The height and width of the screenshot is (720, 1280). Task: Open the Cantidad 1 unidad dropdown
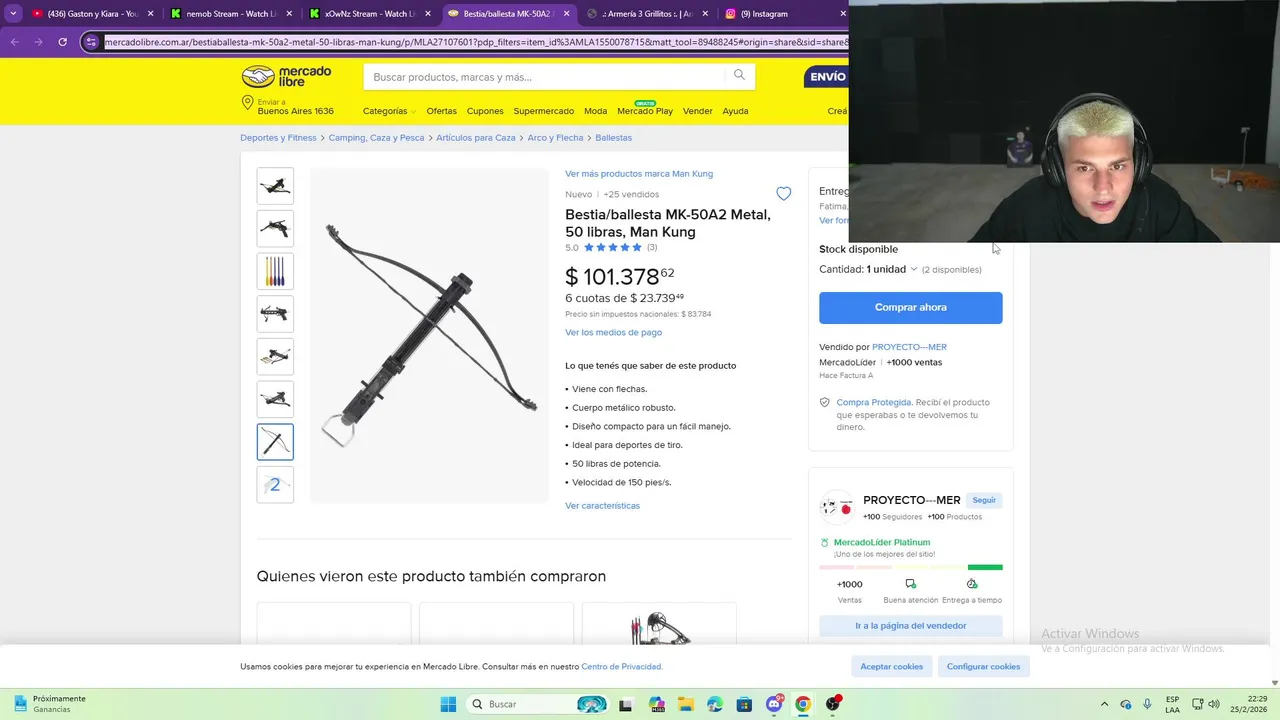pyautogui.click(x=891, y=269)
